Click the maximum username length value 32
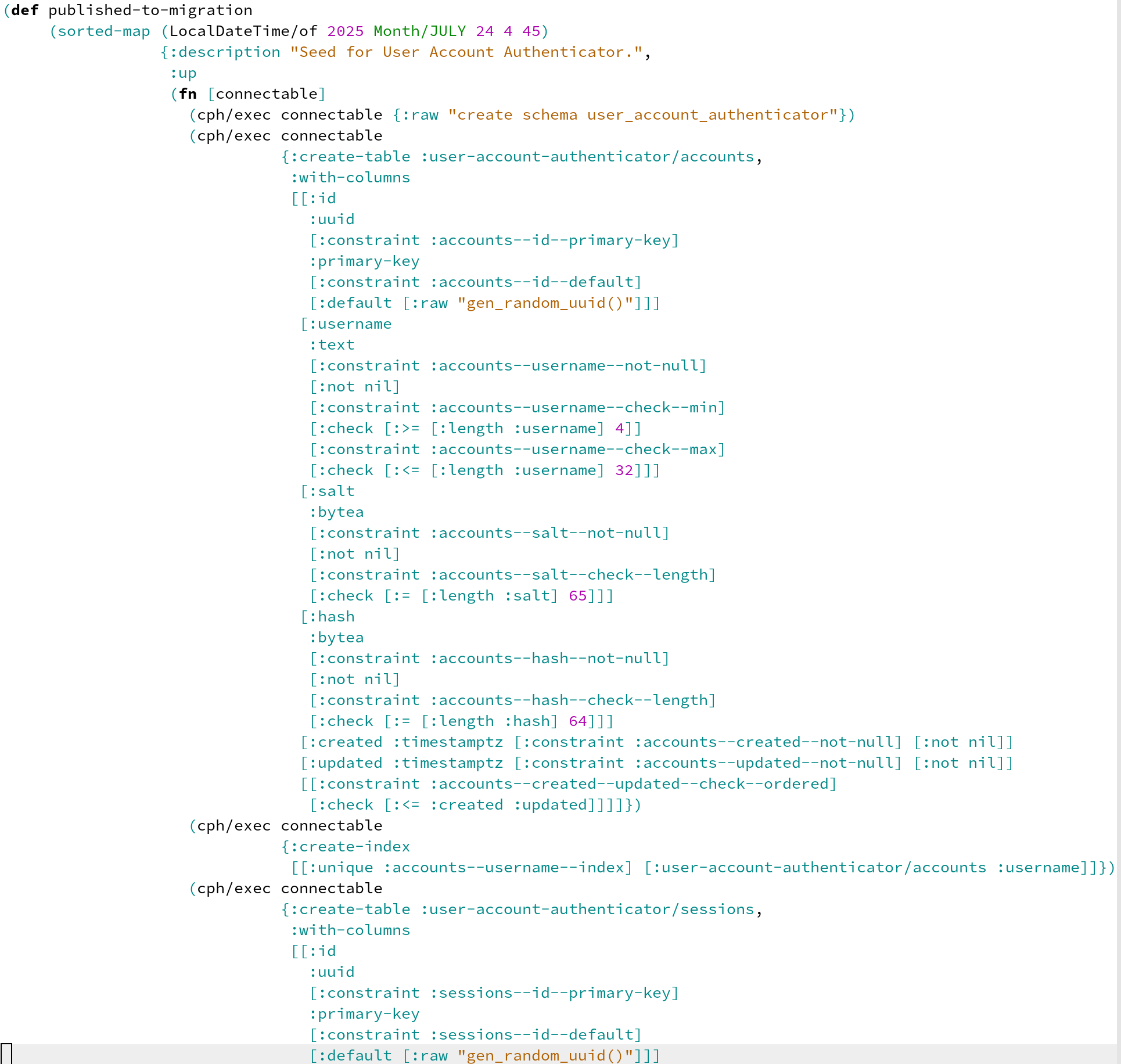Screen dimensions: 1121x1064 [624, 470]
